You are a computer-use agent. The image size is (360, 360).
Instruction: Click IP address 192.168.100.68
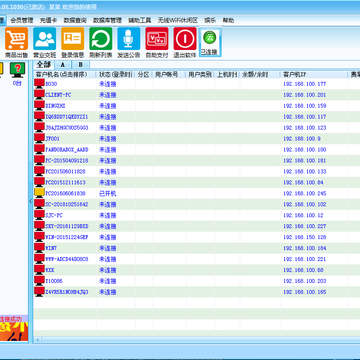coord(303,270)
